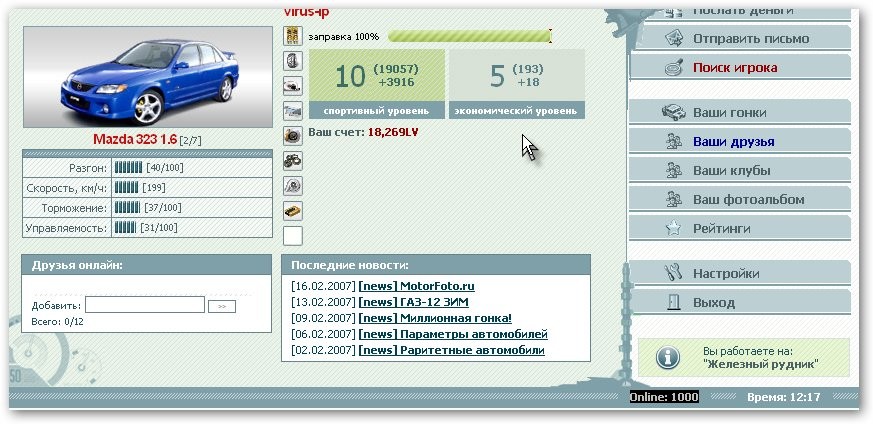Click the Добавить friend name input field
This screenshot has width=873, height=424.
pyautogui.click(x=145, y=305)
